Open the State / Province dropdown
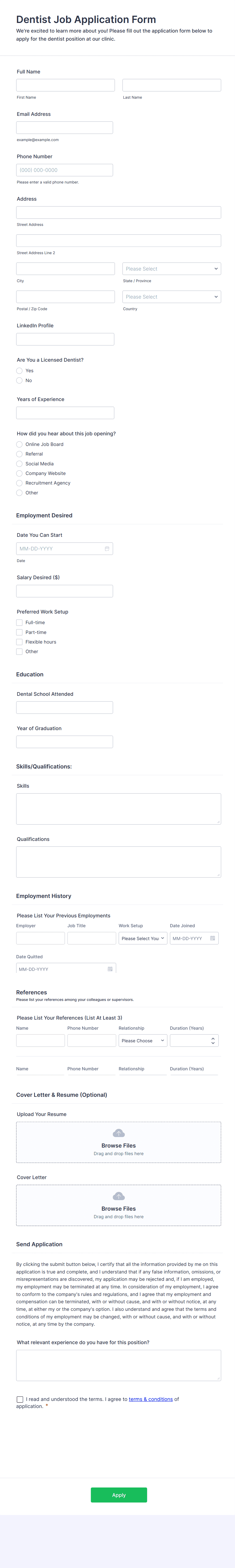The height and width of the screenshot is (1568, 235). pos(171,269)
